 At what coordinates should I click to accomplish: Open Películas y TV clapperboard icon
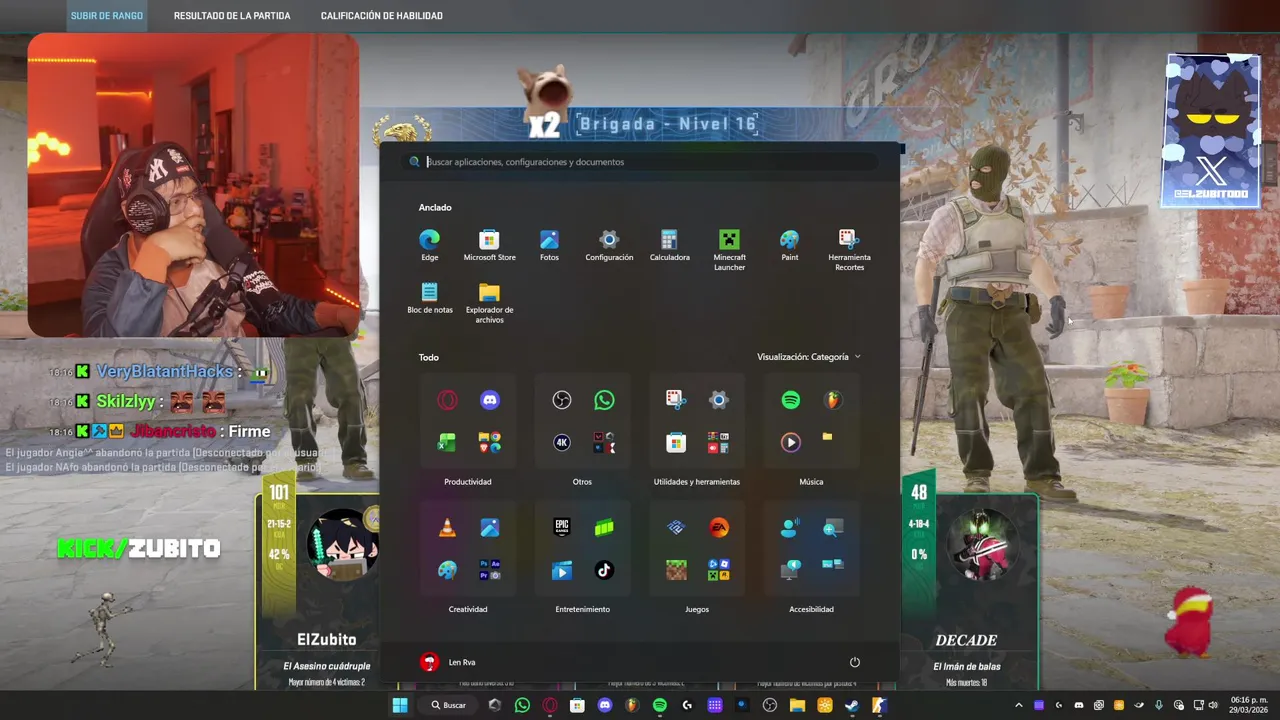click(x=562, y=570)
